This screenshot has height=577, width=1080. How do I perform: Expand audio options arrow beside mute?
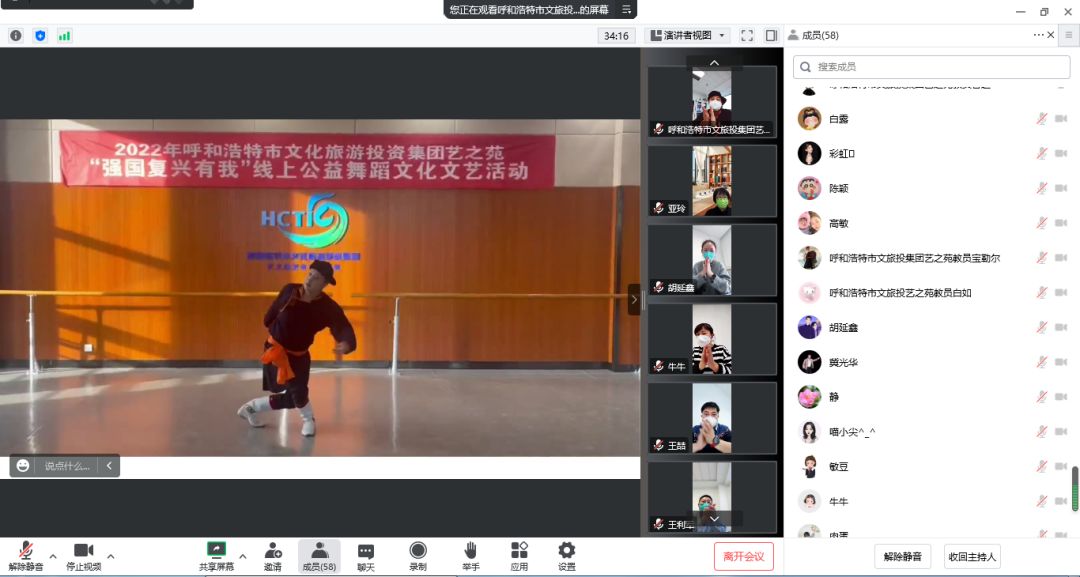pyautogui.click(x=53, y=556)
